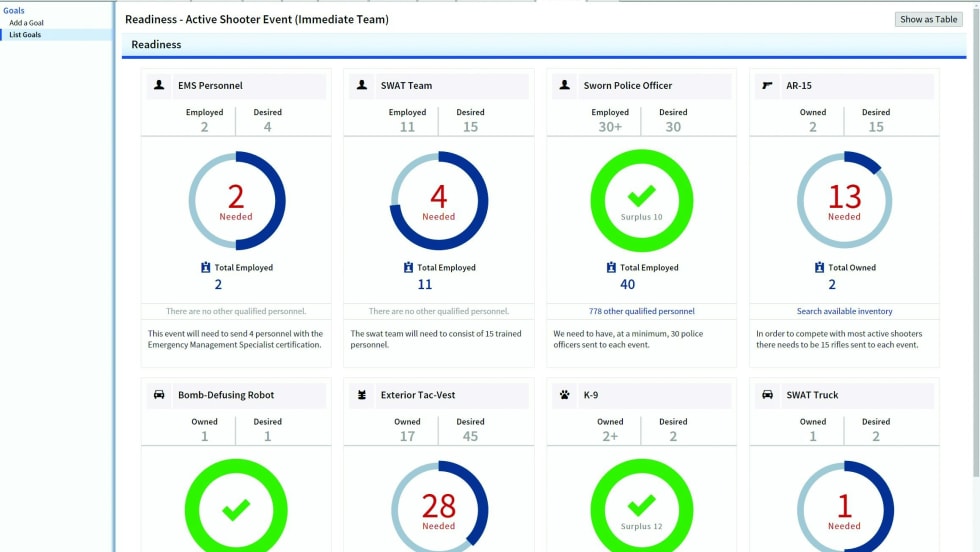Open Search available inventory link
Image resolution: width=980 pixels, height=552 pixels.
[x=844, y=311]
